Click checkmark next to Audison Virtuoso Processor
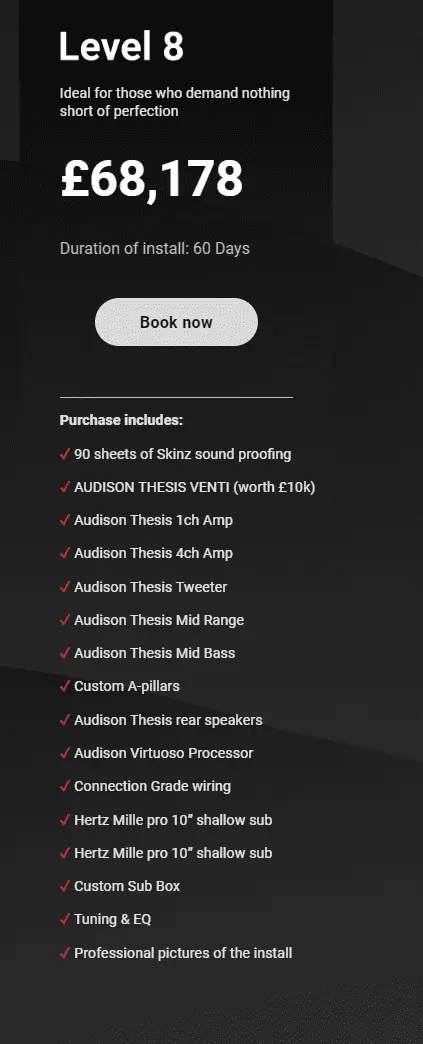The image size is (423, 1044). coord(65,753)
